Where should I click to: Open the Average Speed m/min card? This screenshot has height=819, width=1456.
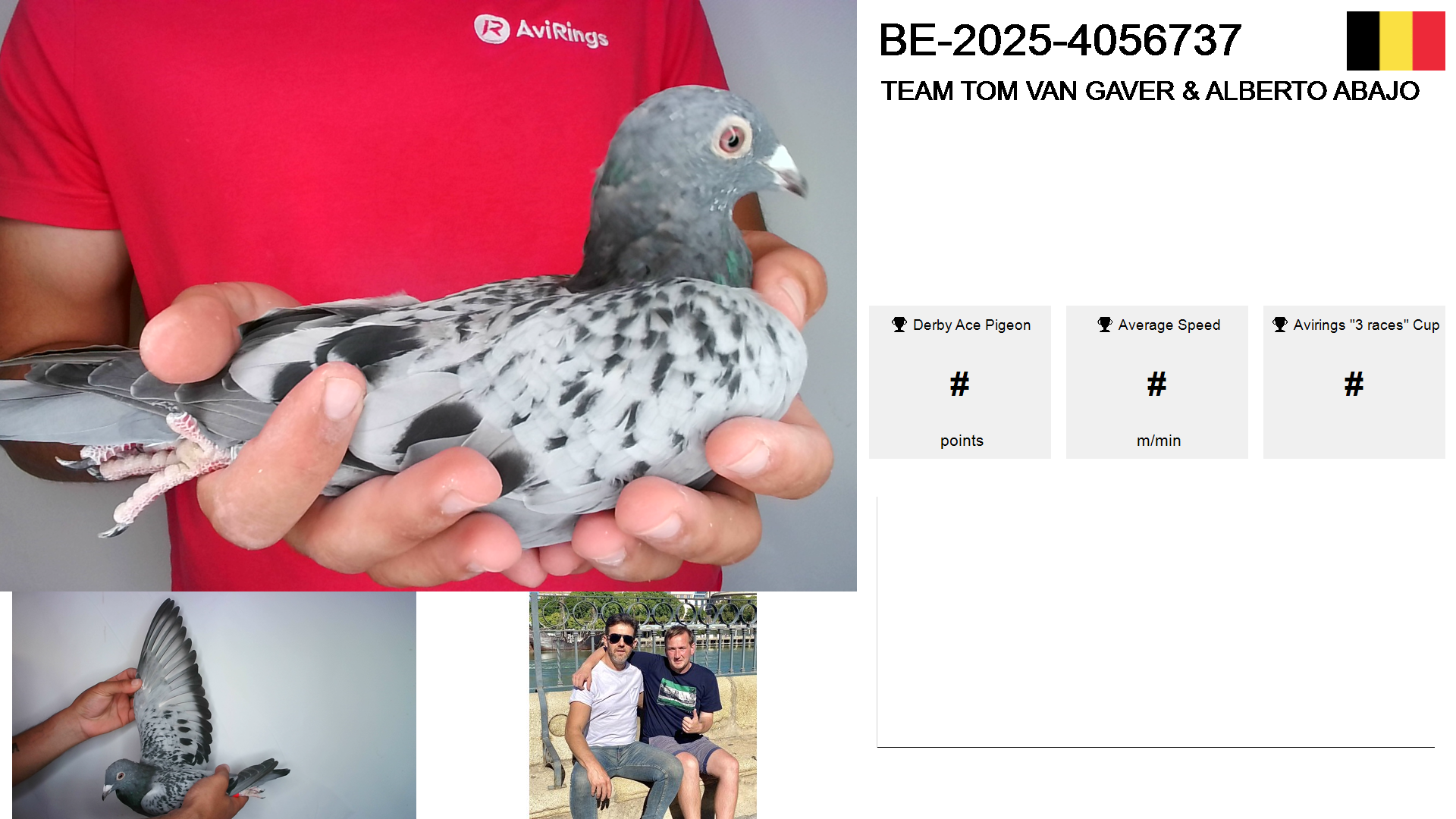point(1157,382)
